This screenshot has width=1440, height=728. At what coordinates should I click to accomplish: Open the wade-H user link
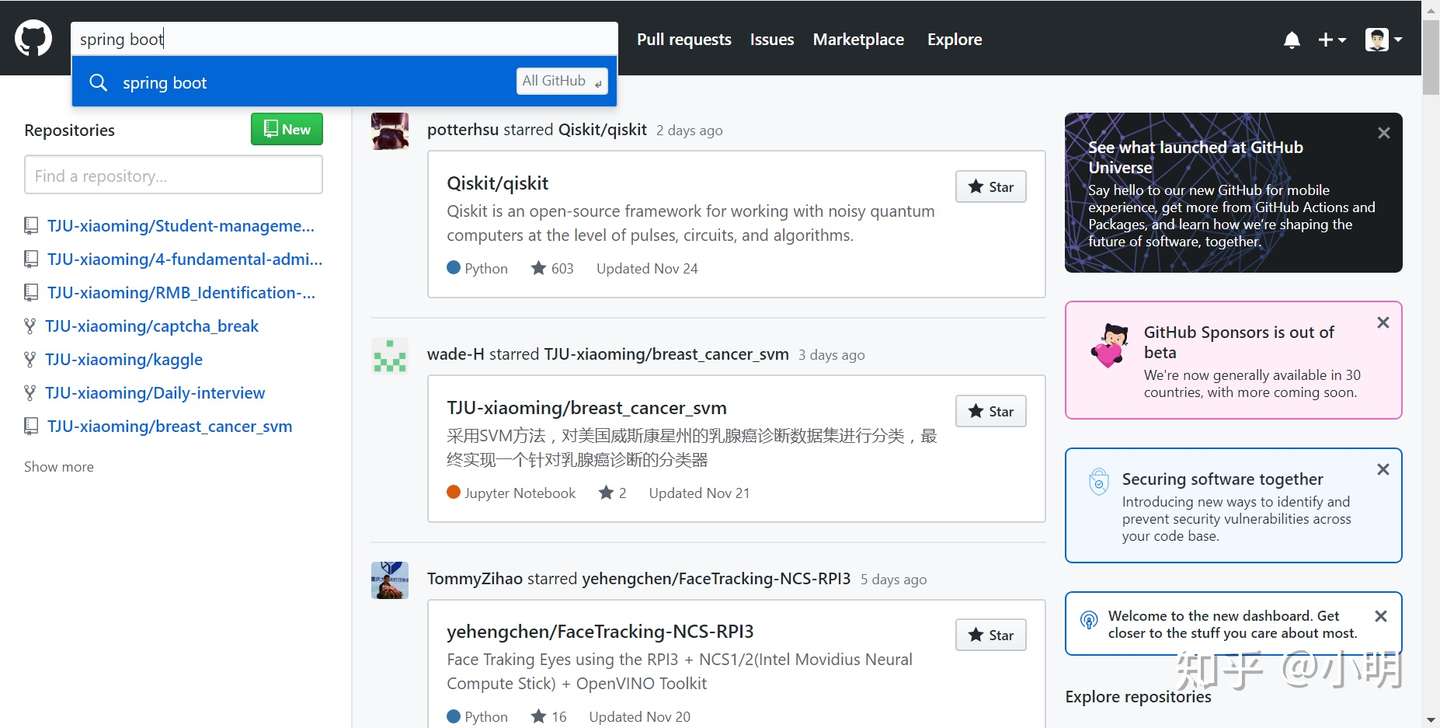pos(456,354)
